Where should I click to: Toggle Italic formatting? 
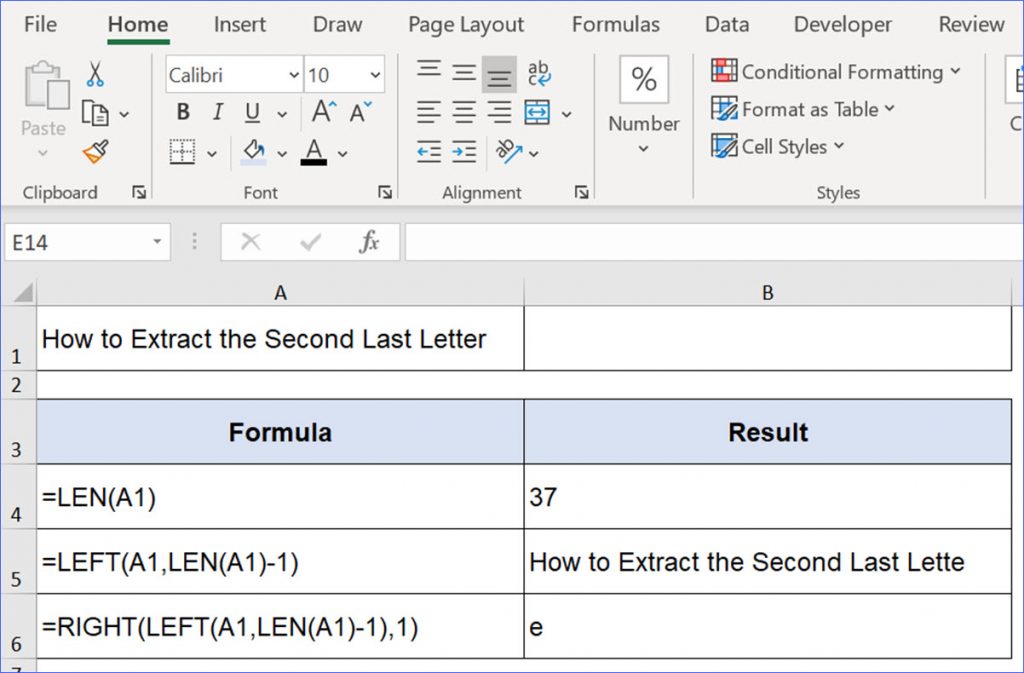pyautogui.click(x=217, y=112)
